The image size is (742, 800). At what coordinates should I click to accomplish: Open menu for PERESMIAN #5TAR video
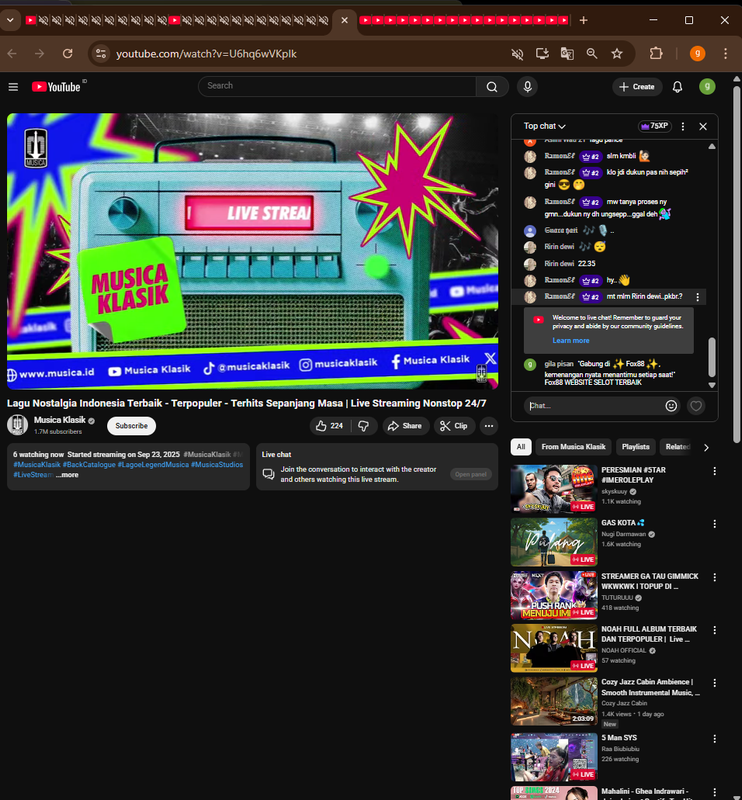pyautogui.click(x=714, y=471)
